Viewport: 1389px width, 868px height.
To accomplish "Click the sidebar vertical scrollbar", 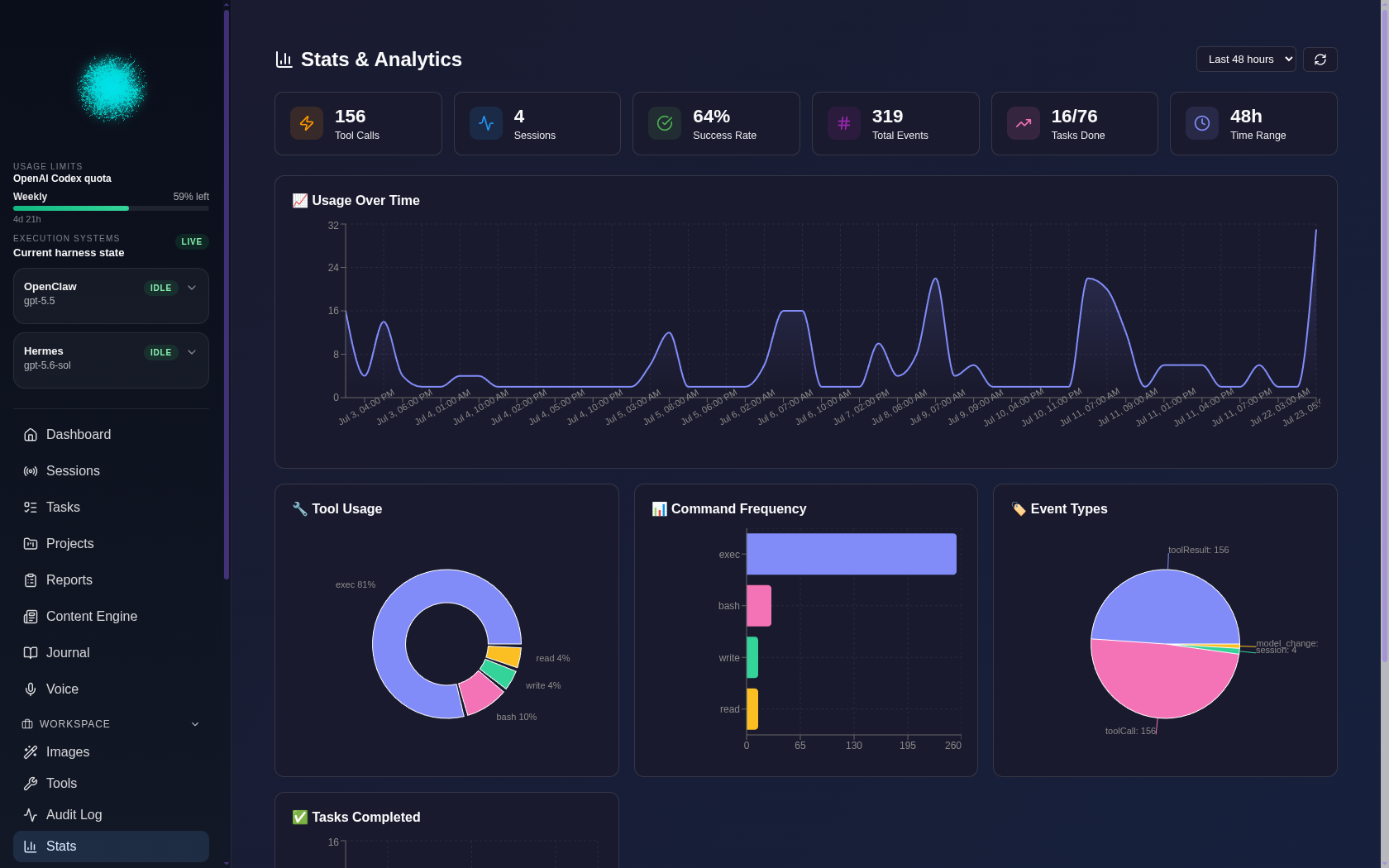I will (227, 293).
